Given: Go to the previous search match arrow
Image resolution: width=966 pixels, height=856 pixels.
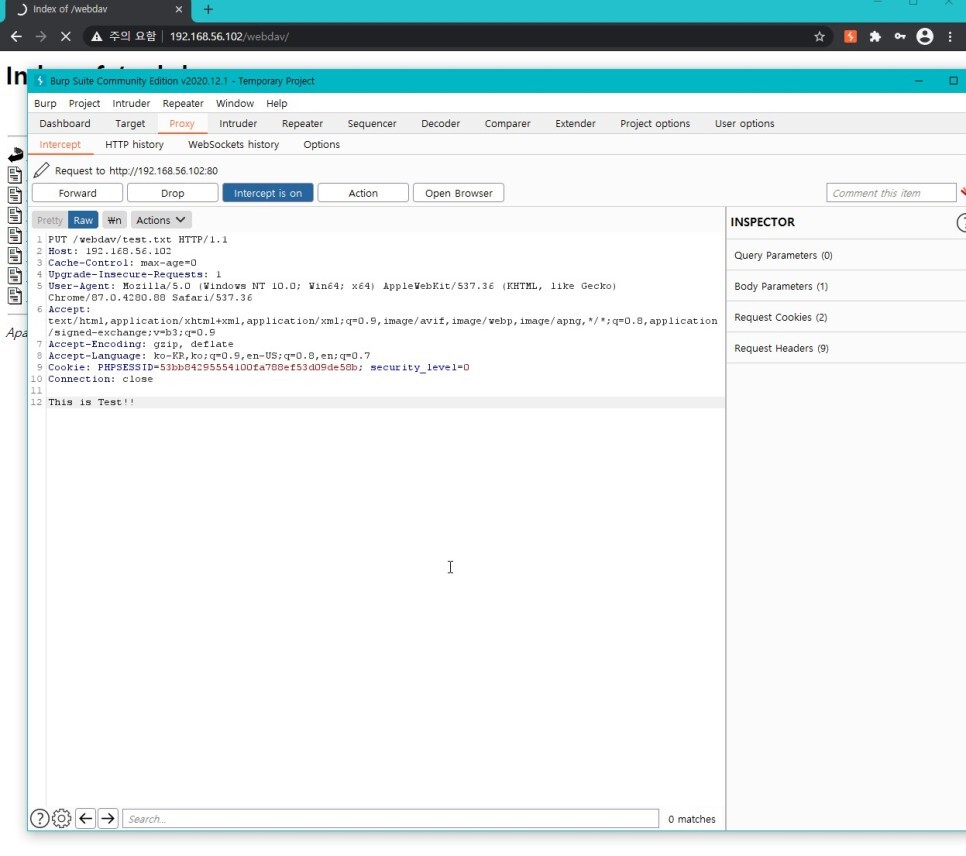Looking at the screenshot, I should pyautogui.click(x=86, y=818).
